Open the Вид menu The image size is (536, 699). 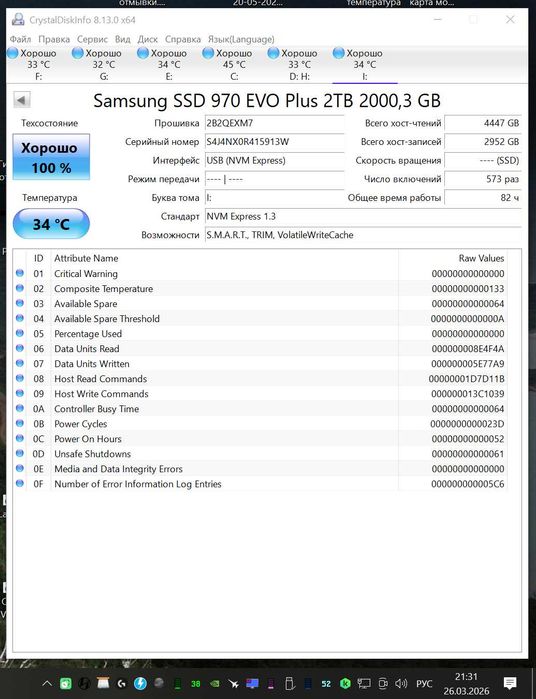[123, 39]
